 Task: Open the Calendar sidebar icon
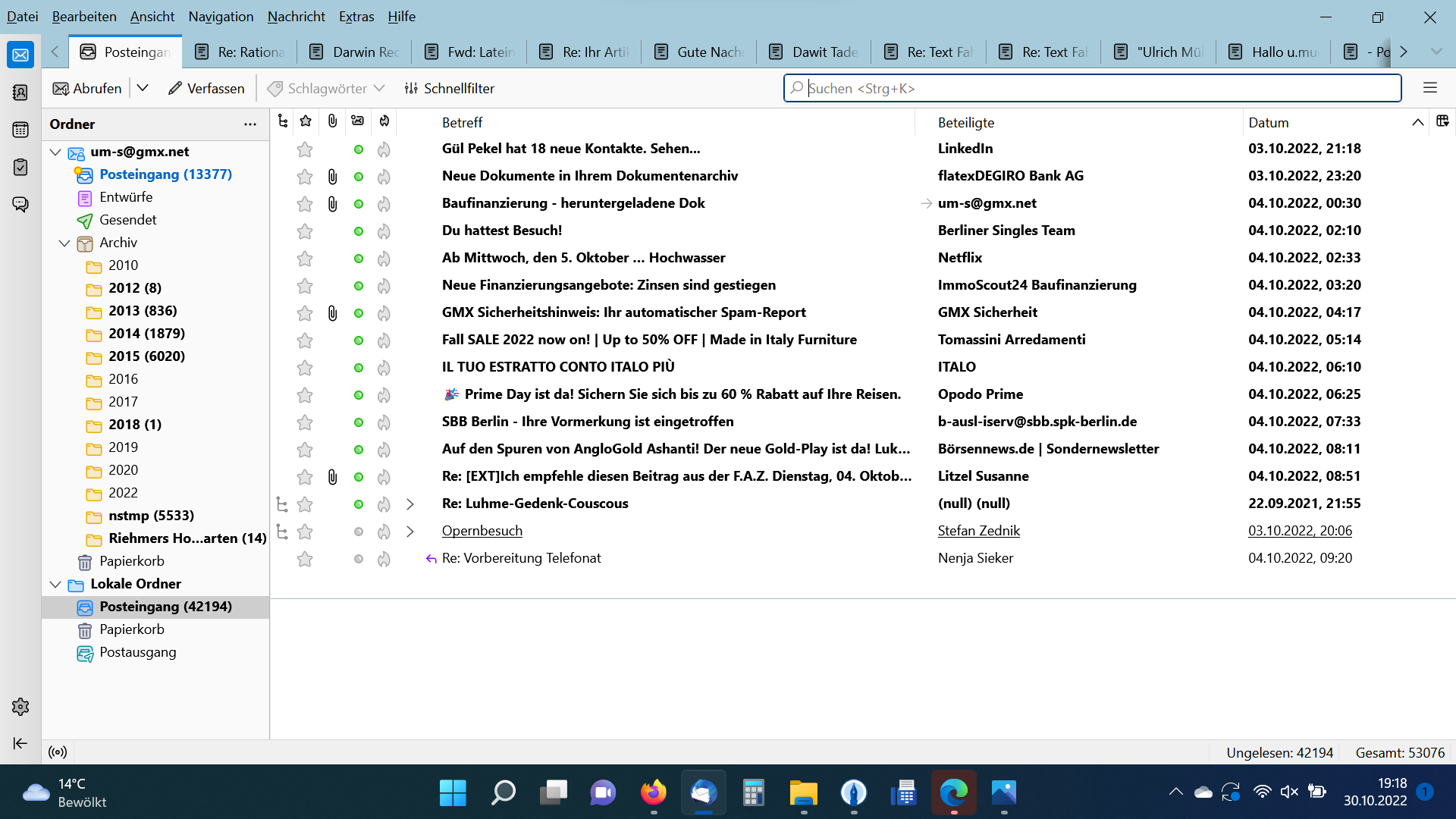pos(20,130)
